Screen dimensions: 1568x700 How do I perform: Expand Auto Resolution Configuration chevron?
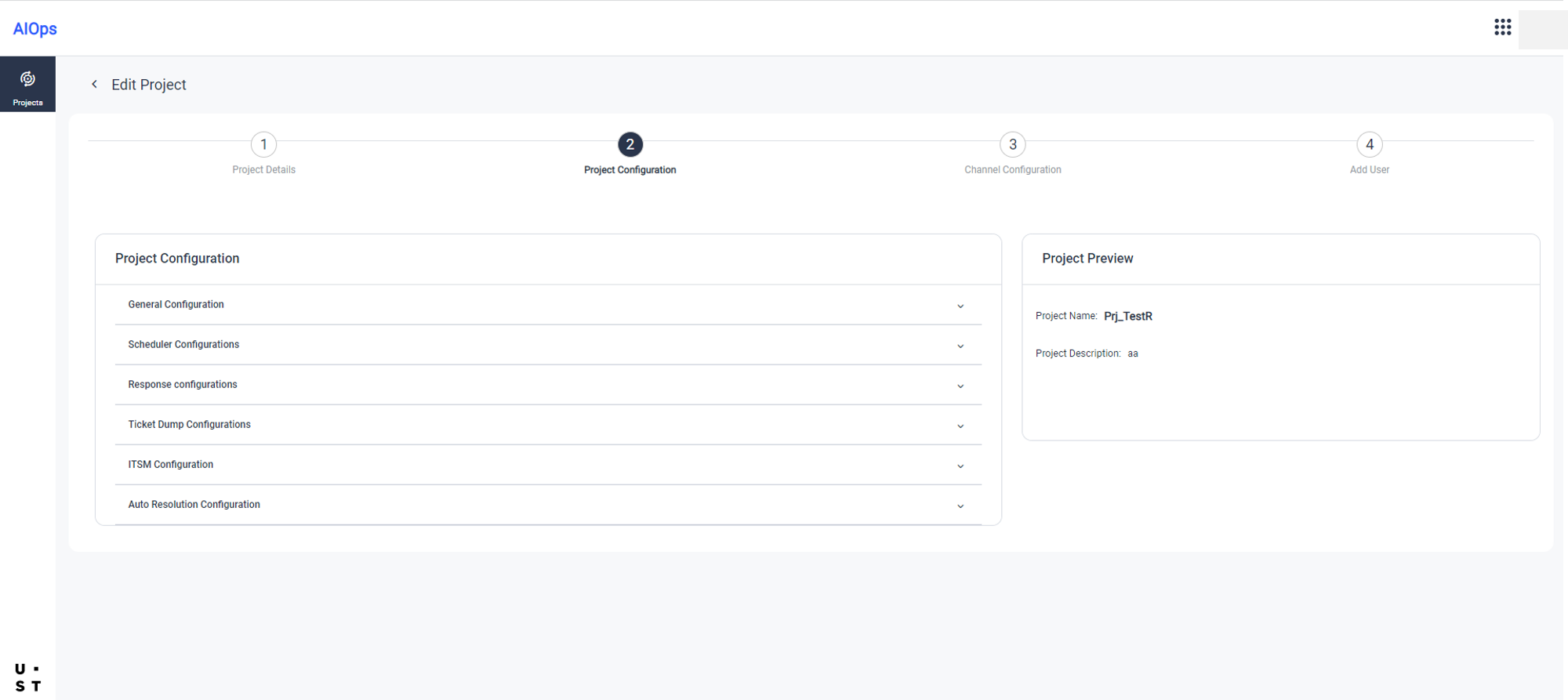pos(960,506)
